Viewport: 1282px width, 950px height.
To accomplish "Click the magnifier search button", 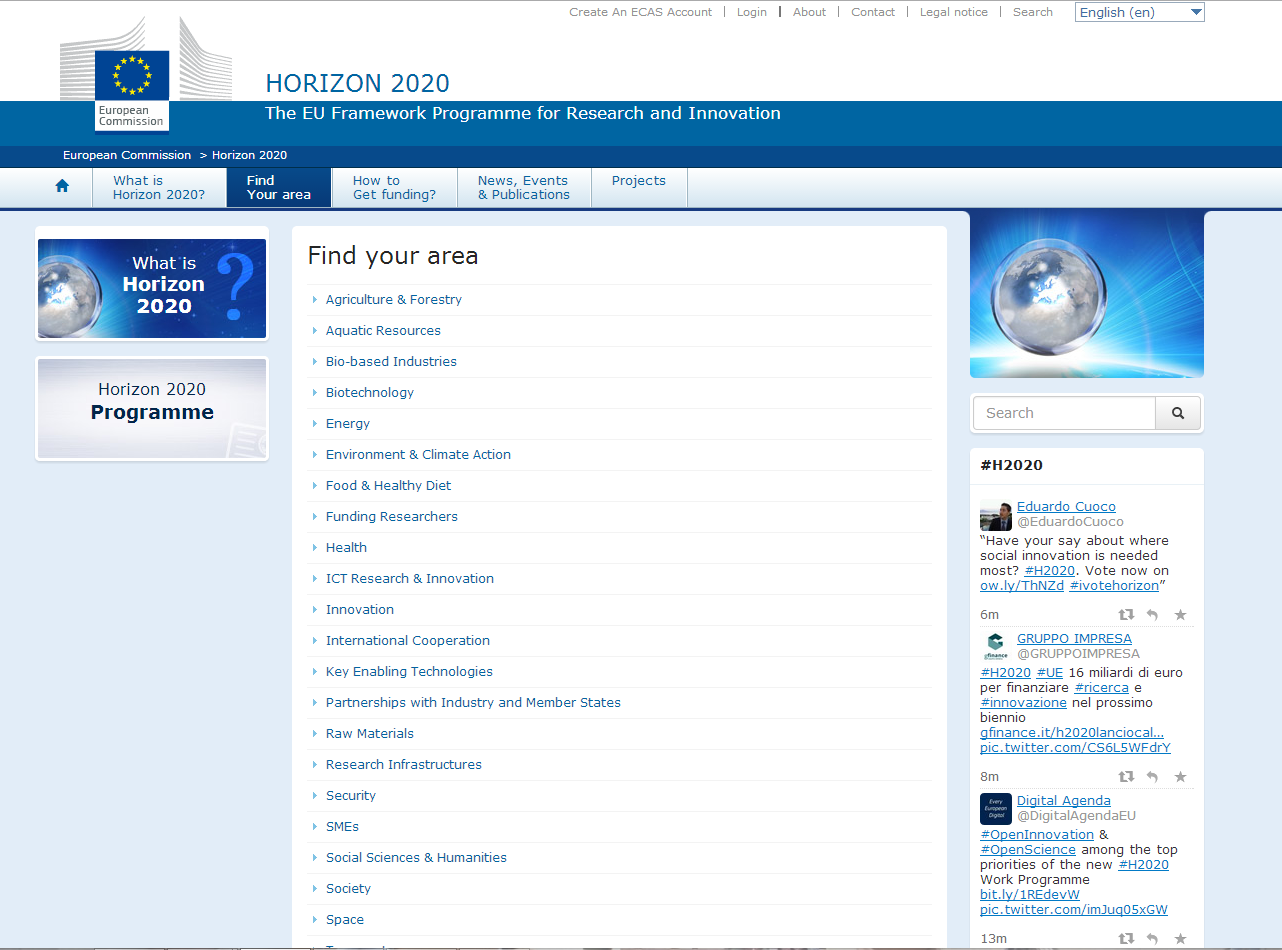I will tap(1178, 413).
